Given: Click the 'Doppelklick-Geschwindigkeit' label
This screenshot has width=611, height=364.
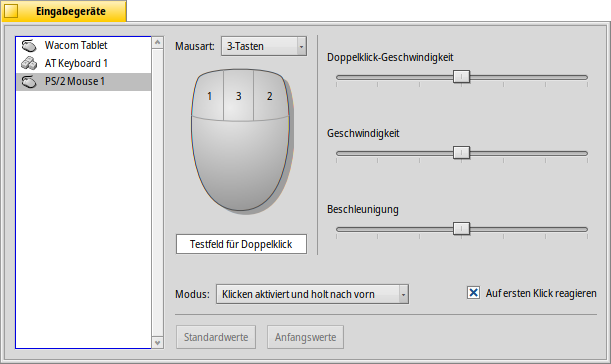Looking at the screenshot, I should (390, 58).
